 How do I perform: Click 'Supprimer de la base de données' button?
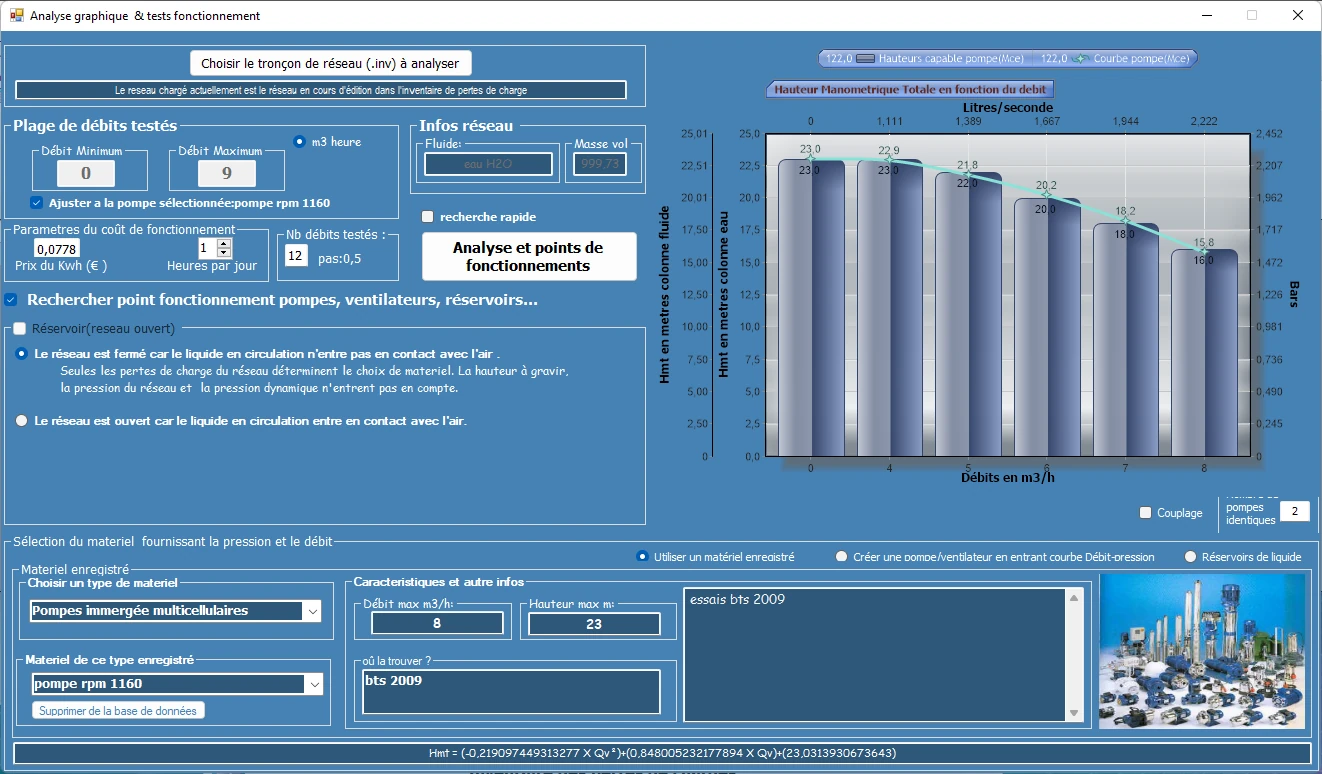(x=119, y=710)
